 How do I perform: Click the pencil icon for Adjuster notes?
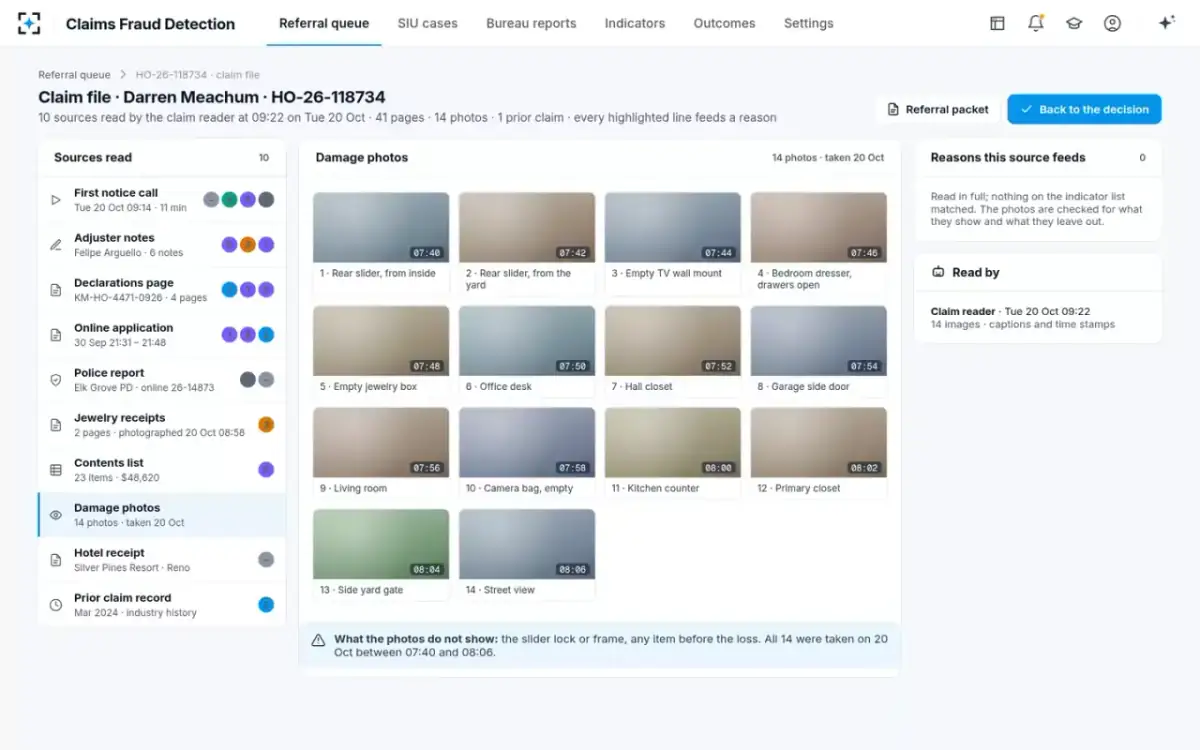(x=56, y=245)
